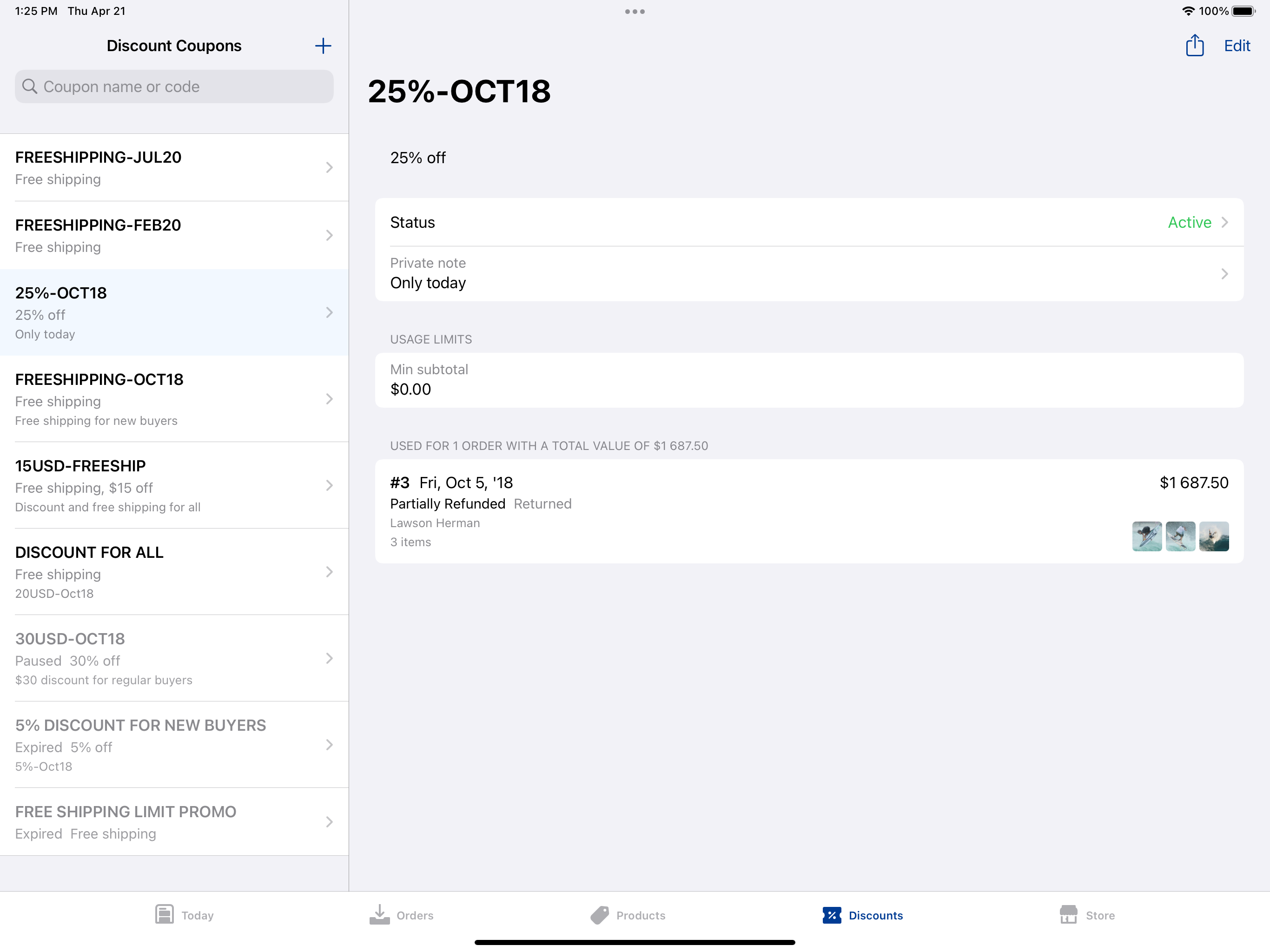Open the Orders tab icon

coord(379,915)
